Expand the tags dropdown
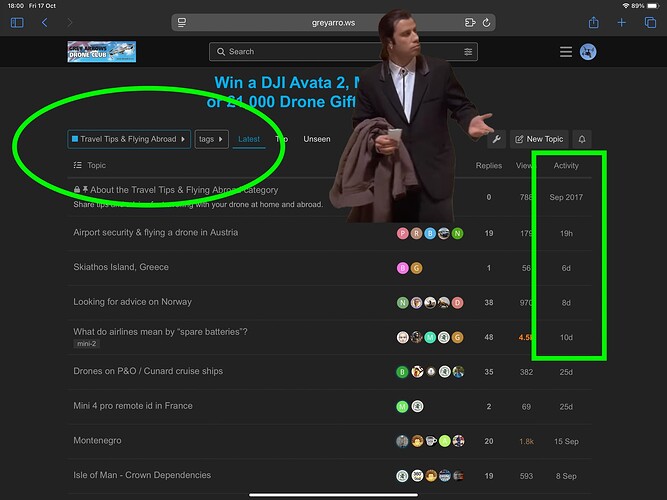Image resolution: width=667 pixels, height=500 pixels. coord(211,139)
